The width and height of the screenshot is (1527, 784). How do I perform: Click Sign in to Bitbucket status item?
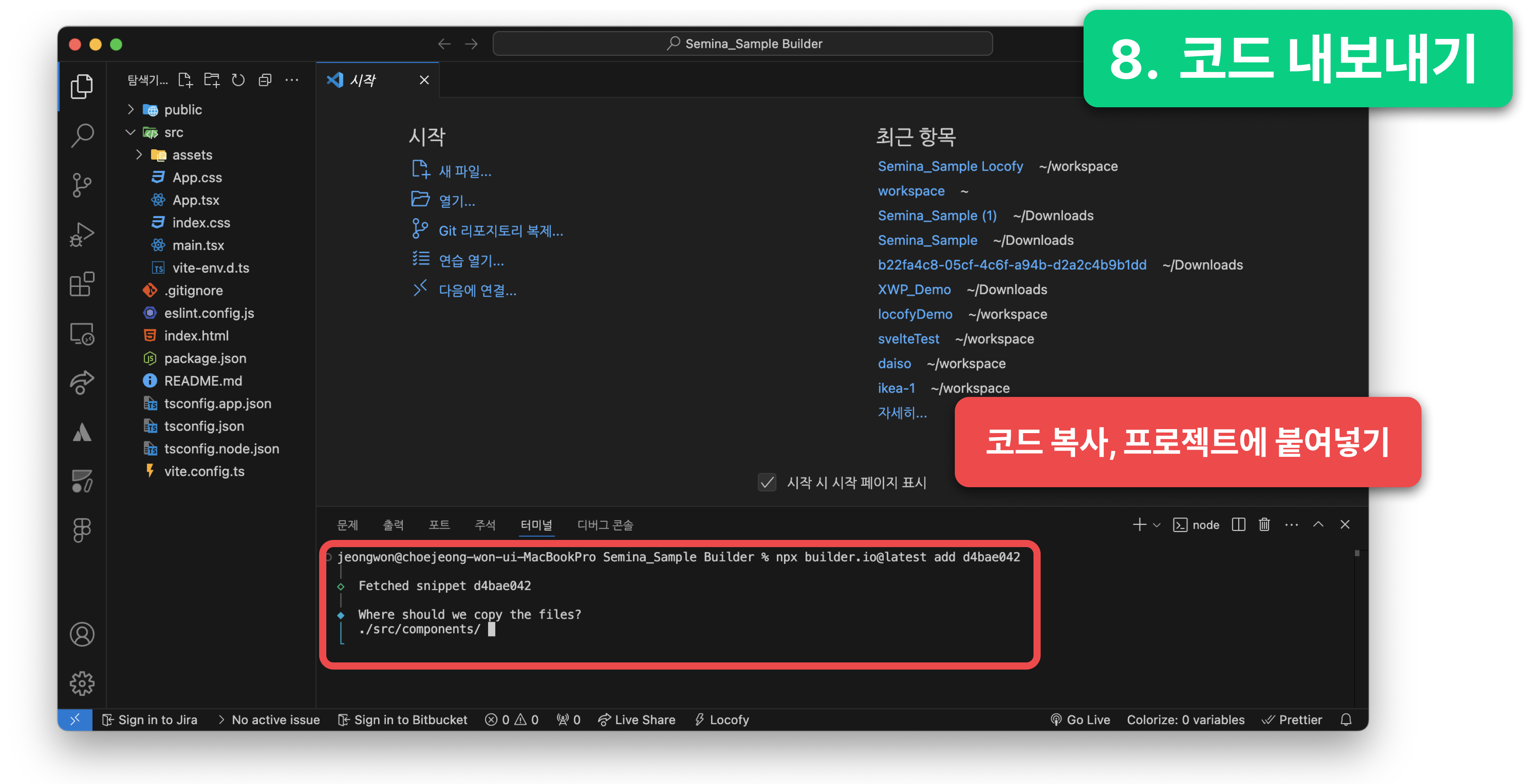coord(402,719)
